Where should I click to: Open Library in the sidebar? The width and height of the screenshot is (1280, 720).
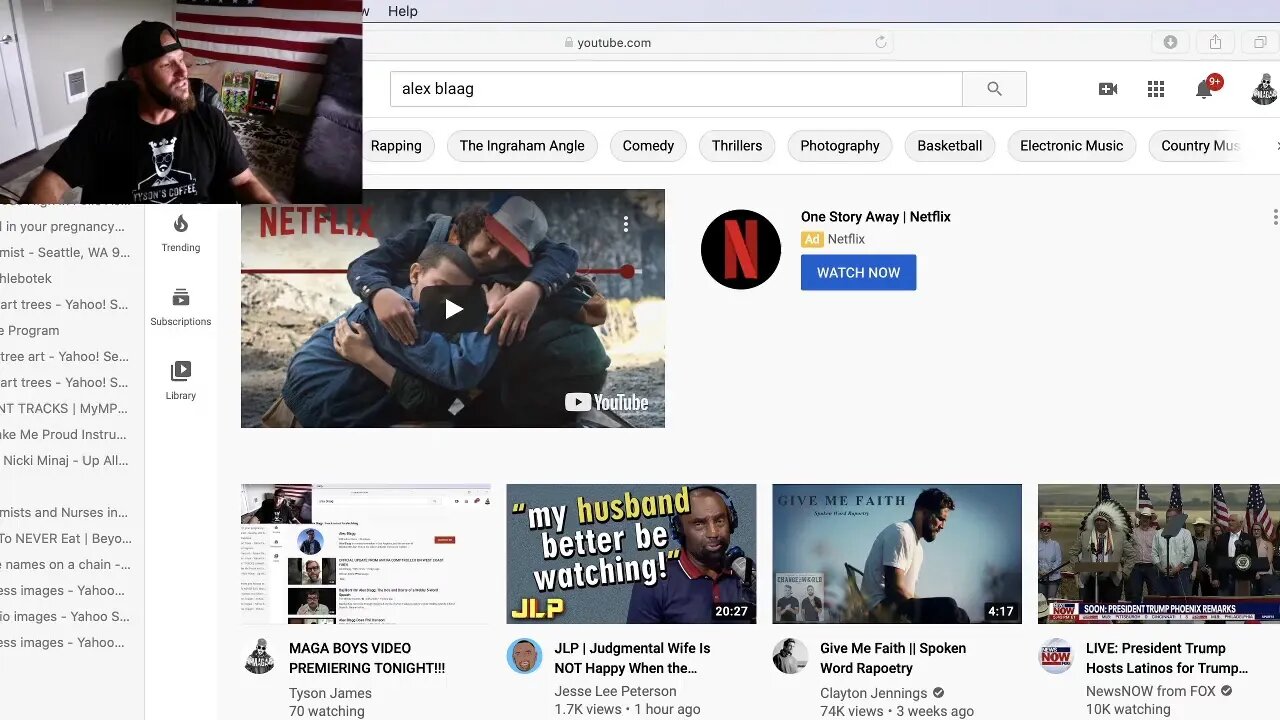[x=181, y=380]
